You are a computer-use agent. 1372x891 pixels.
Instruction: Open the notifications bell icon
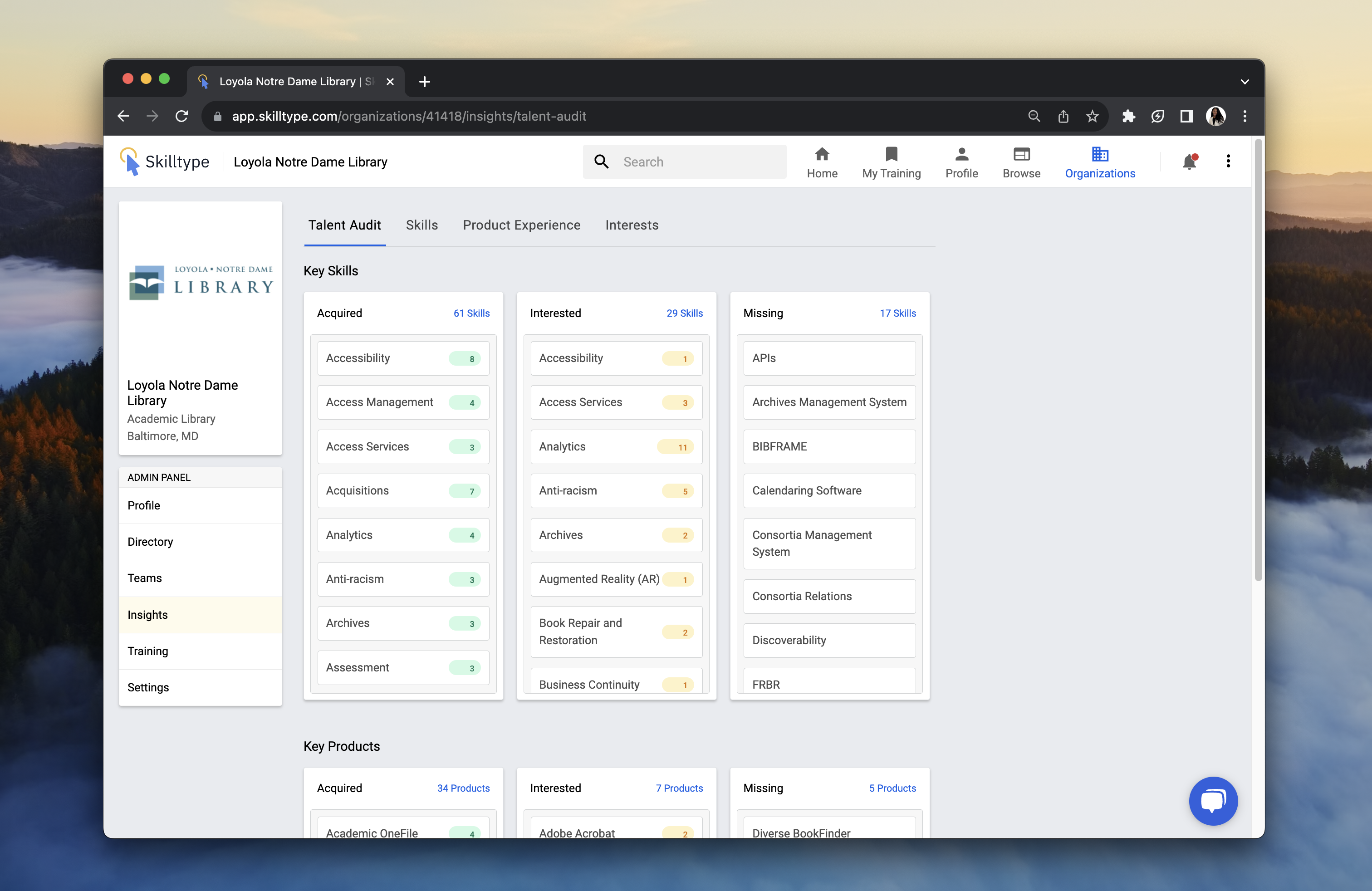click(x=1189, y=162)
